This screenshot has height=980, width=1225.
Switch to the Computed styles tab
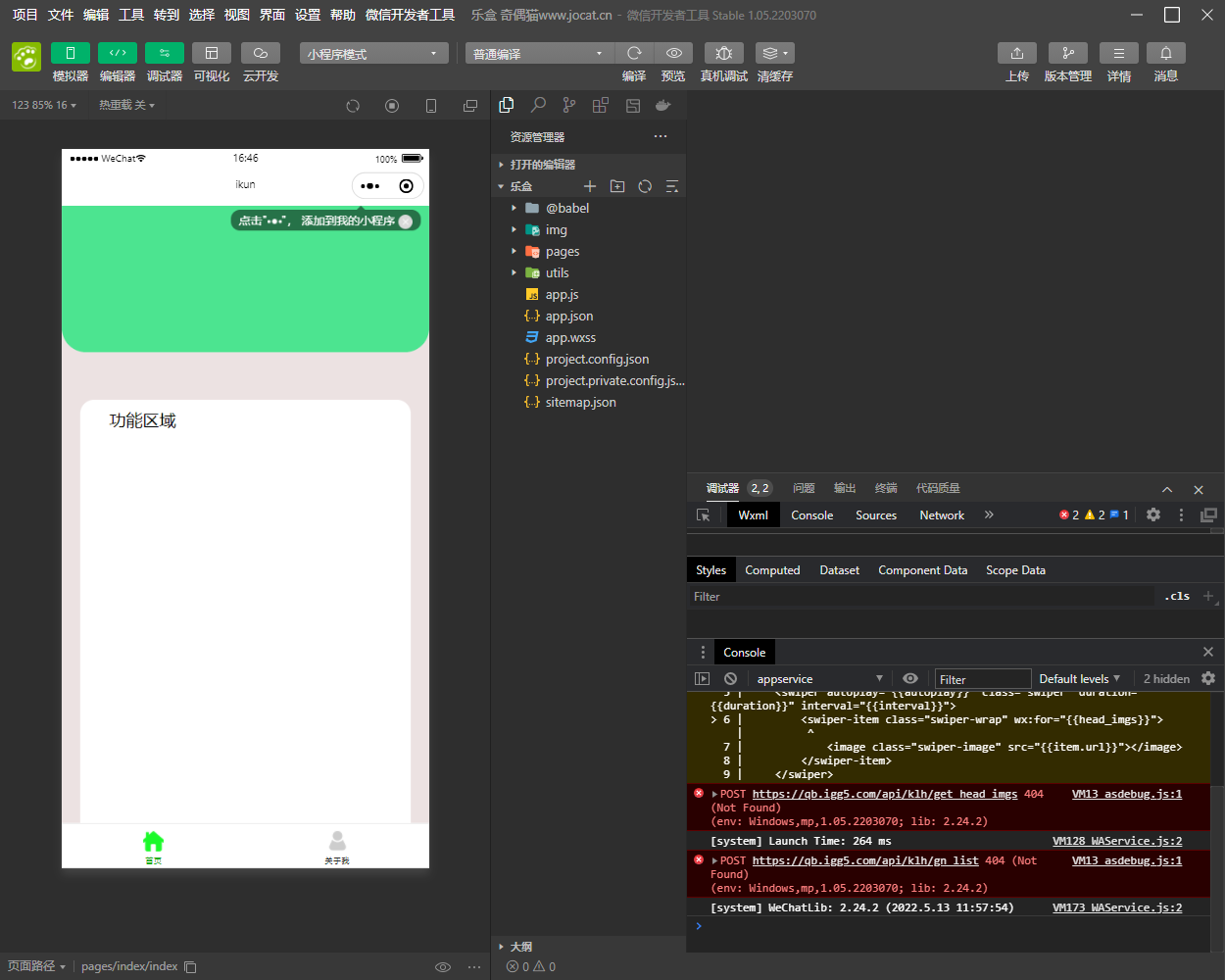coord(772,569)
